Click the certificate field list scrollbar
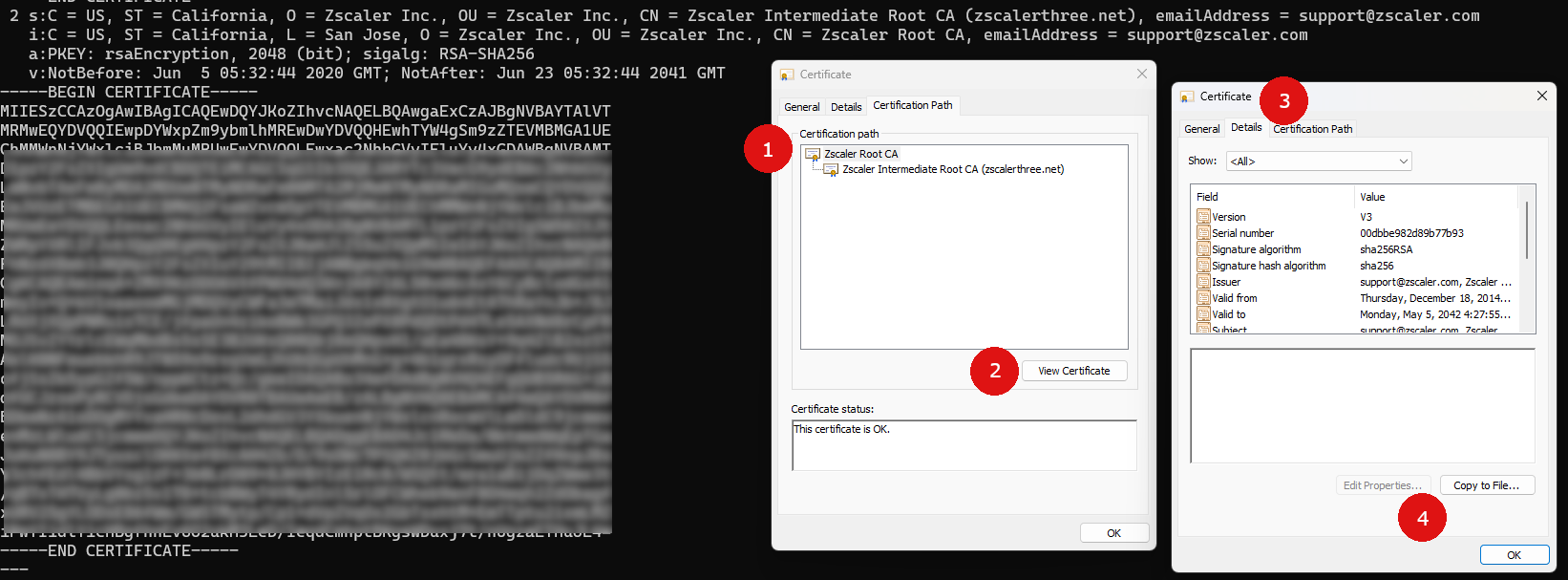1568x580 pixels. click(1526, 229)
